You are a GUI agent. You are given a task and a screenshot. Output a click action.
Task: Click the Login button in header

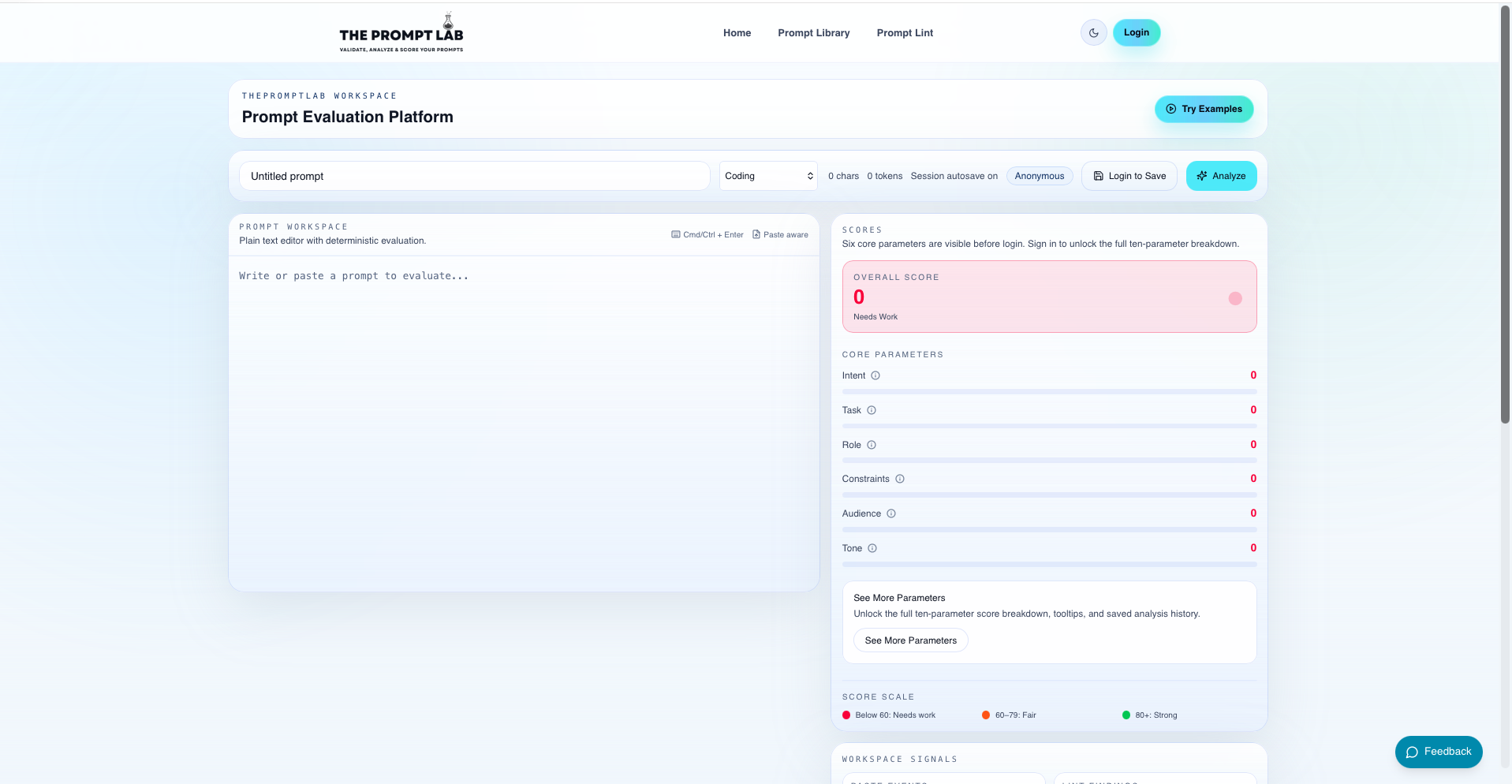pos(1136,32)
